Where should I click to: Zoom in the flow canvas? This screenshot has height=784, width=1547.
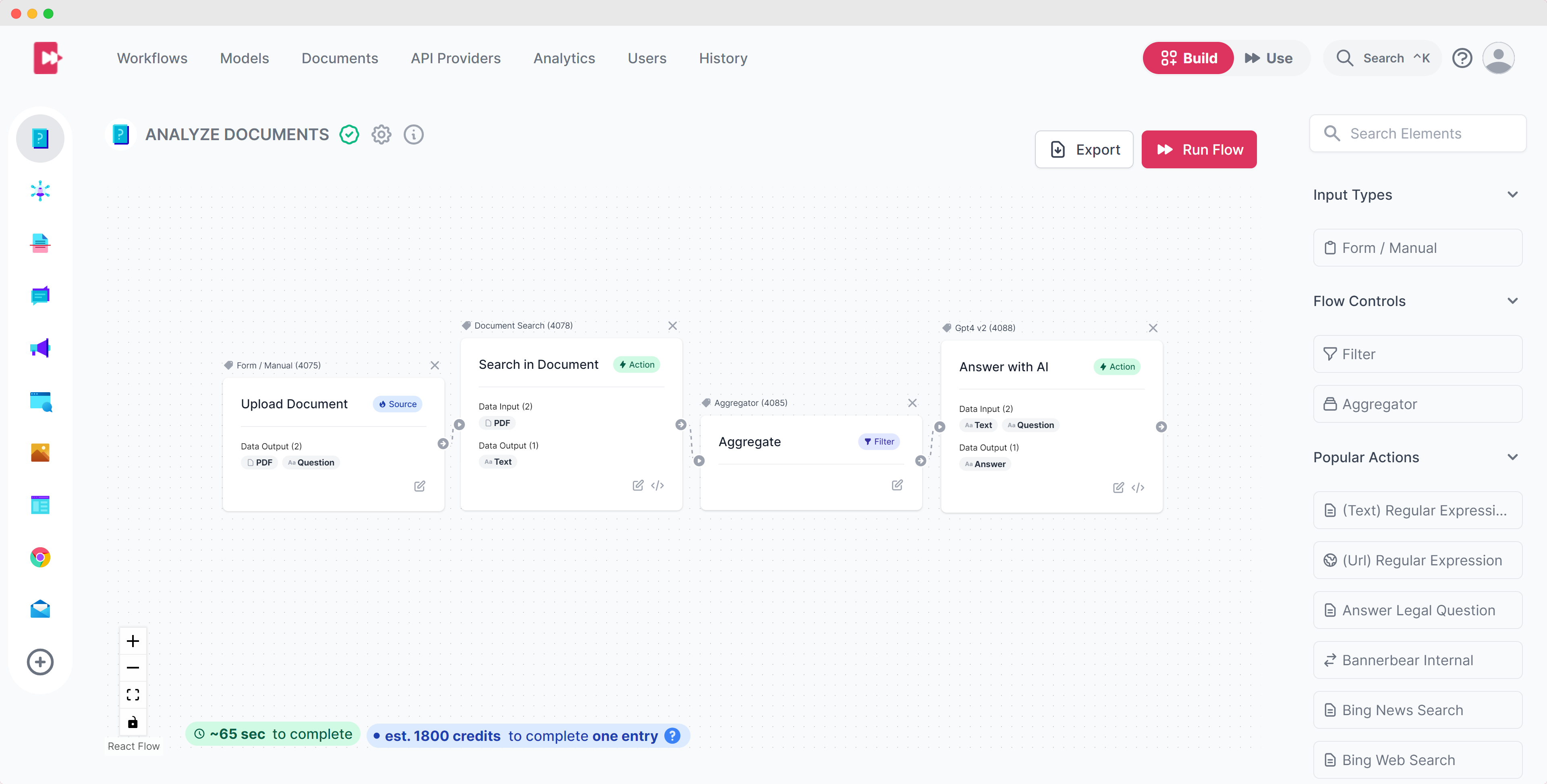(133, 641)
